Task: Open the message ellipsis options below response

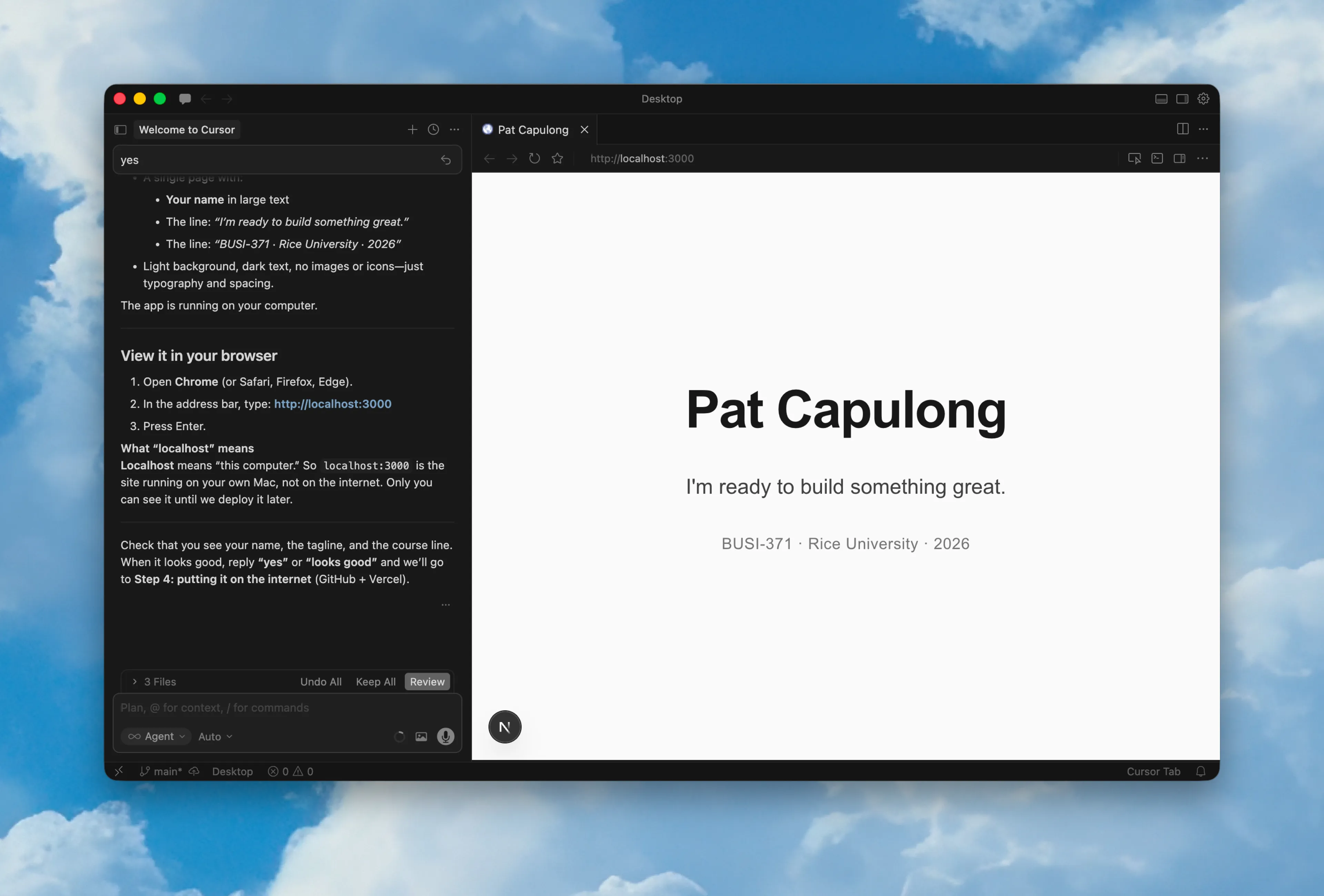Action: pos(446,605)
